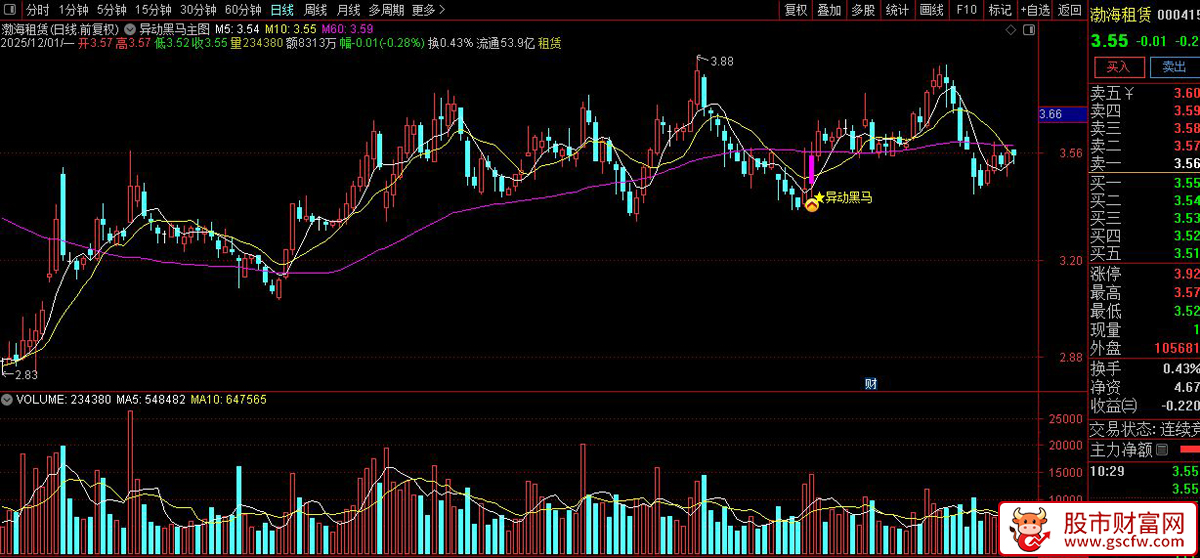Image resolution: width=1200 pixels, height=558 pixels.
Task: Click the 买一 order row
Action: tap(1144, 183)
